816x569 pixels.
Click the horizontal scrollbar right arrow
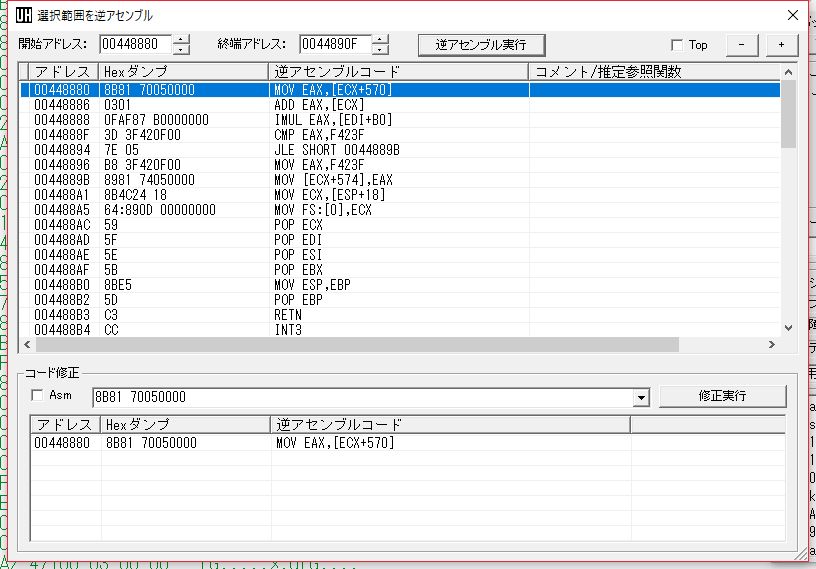[x=772, y=345]
